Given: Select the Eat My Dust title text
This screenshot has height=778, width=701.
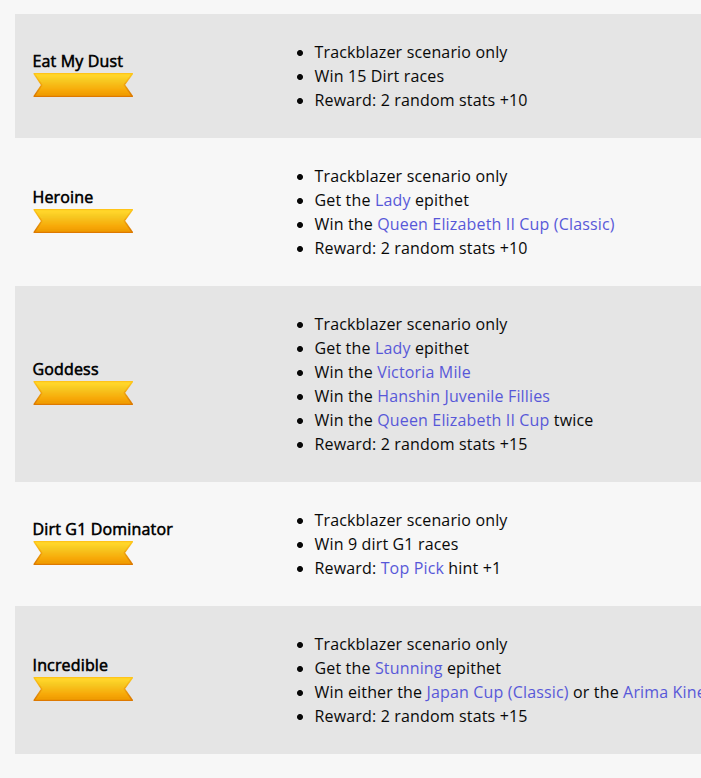Looking at the screenshot, I should [x=77, y=61].
